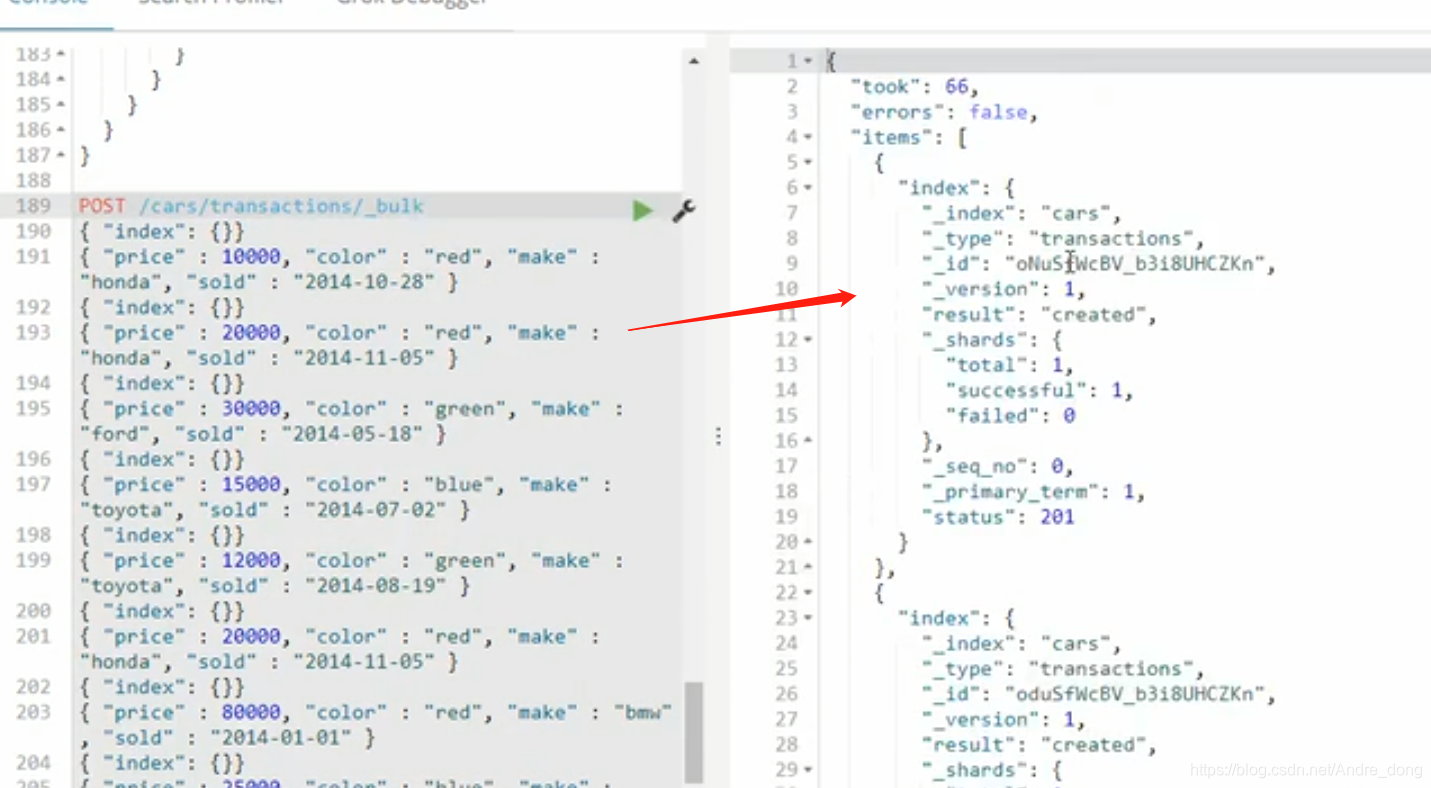Toggle fold marker at response line 21
This screenshot has height=788, width=1431.
tap(808, 568)
